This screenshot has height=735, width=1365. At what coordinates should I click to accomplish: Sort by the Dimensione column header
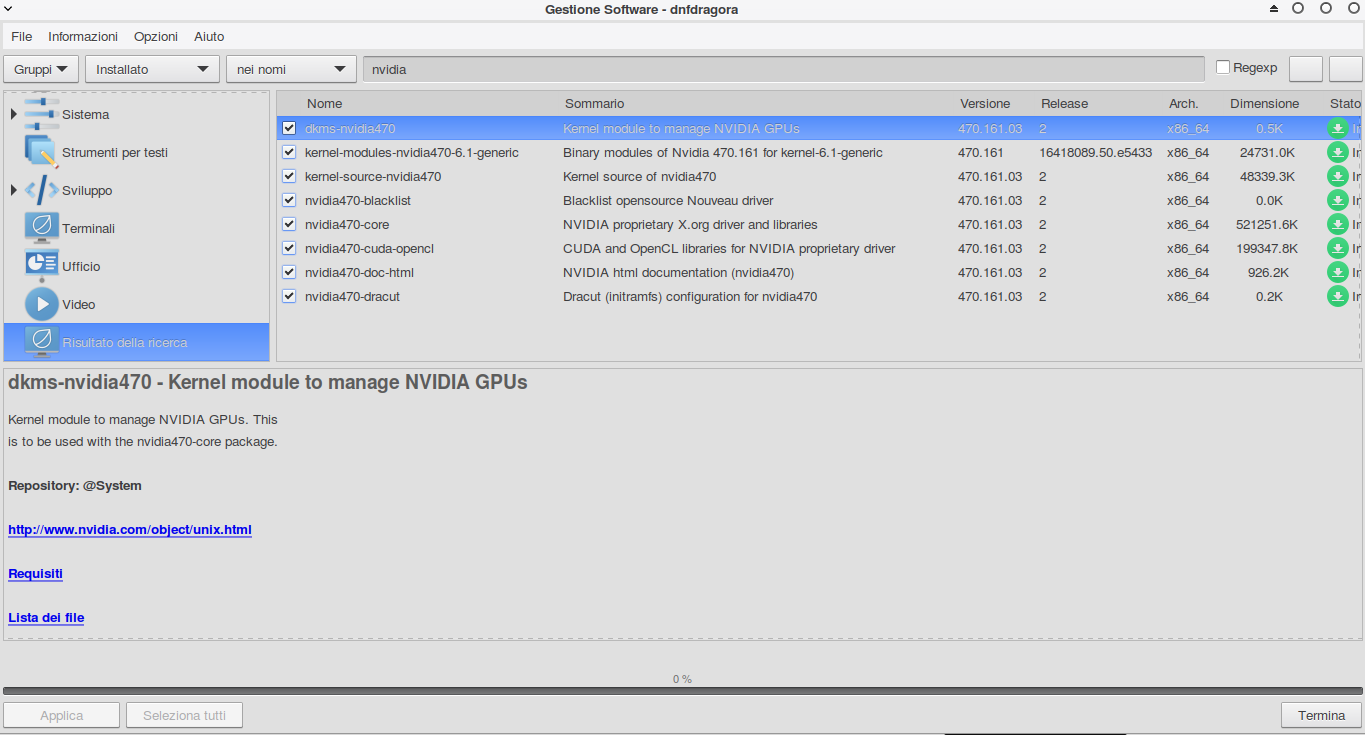pyautogui.click(x=1264, y=103)
